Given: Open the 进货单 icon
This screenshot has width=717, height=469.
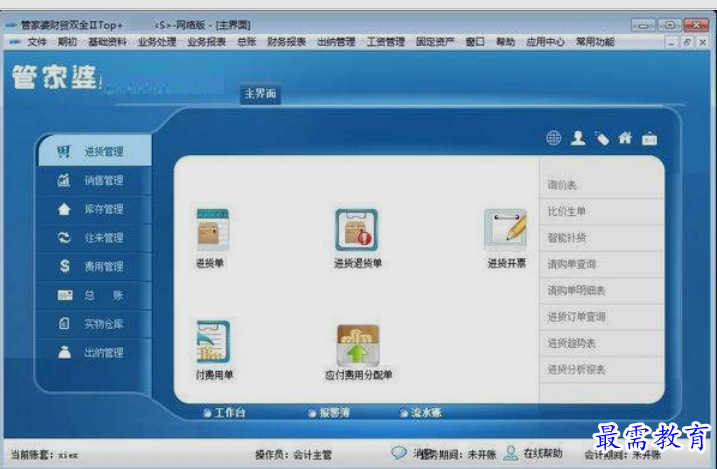Looking at the screenshot, I should point(213,229).
